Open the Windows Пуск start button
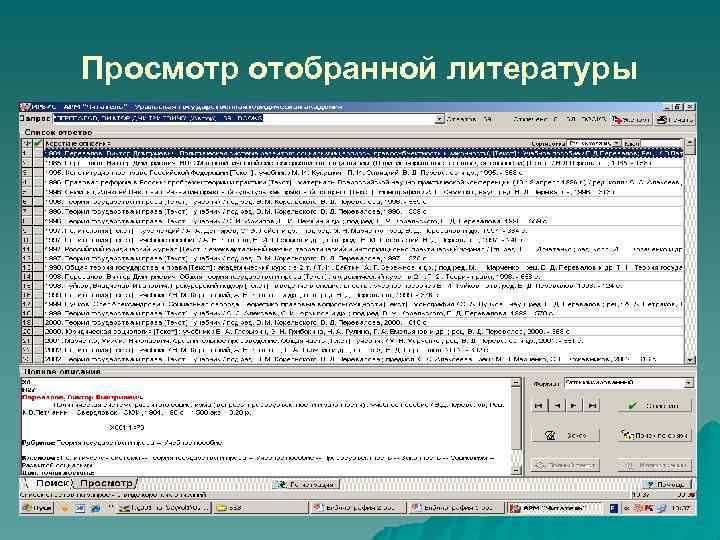 [38, 508]
